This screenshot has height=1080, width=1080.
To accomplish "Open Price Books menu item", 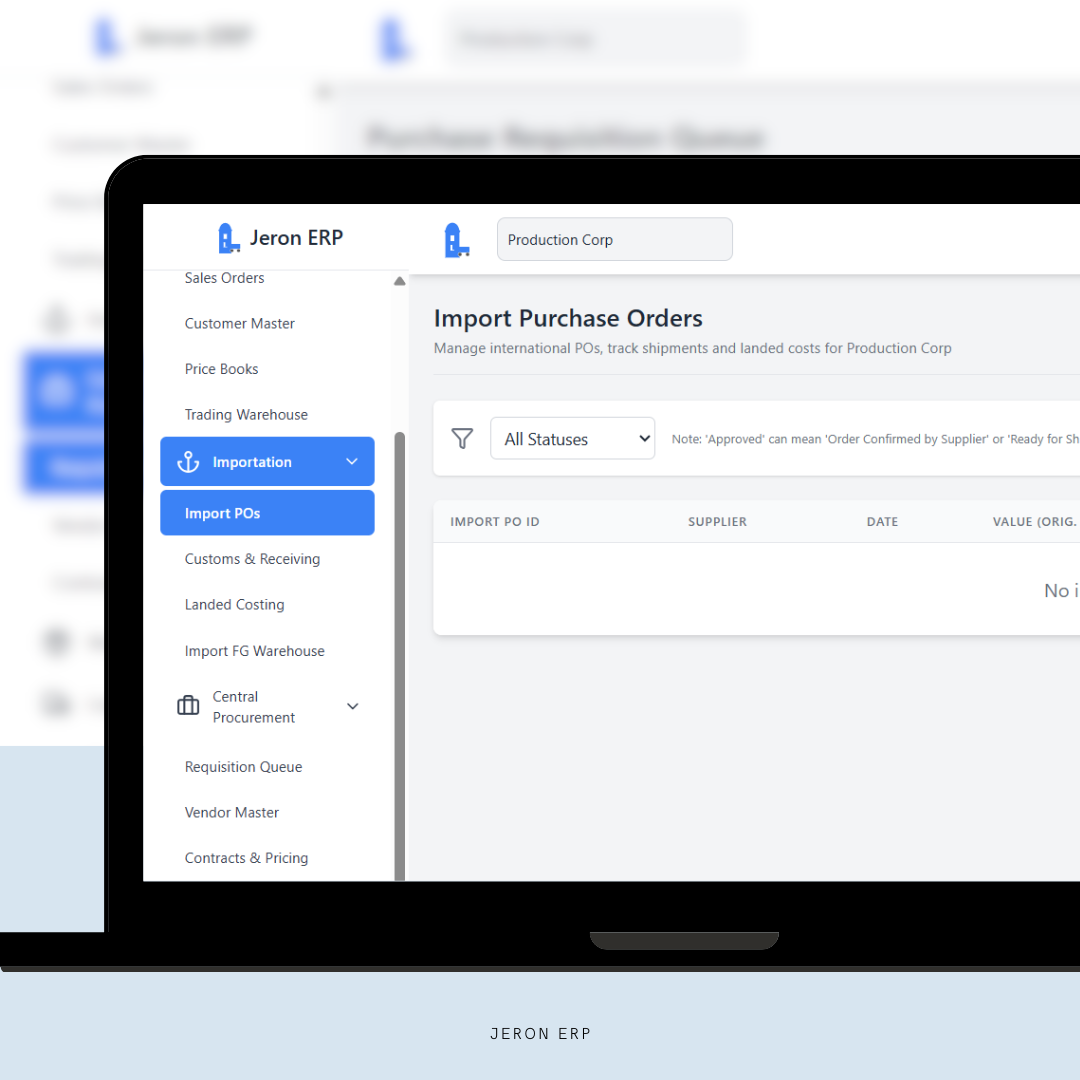I will [x=221, y=369].
